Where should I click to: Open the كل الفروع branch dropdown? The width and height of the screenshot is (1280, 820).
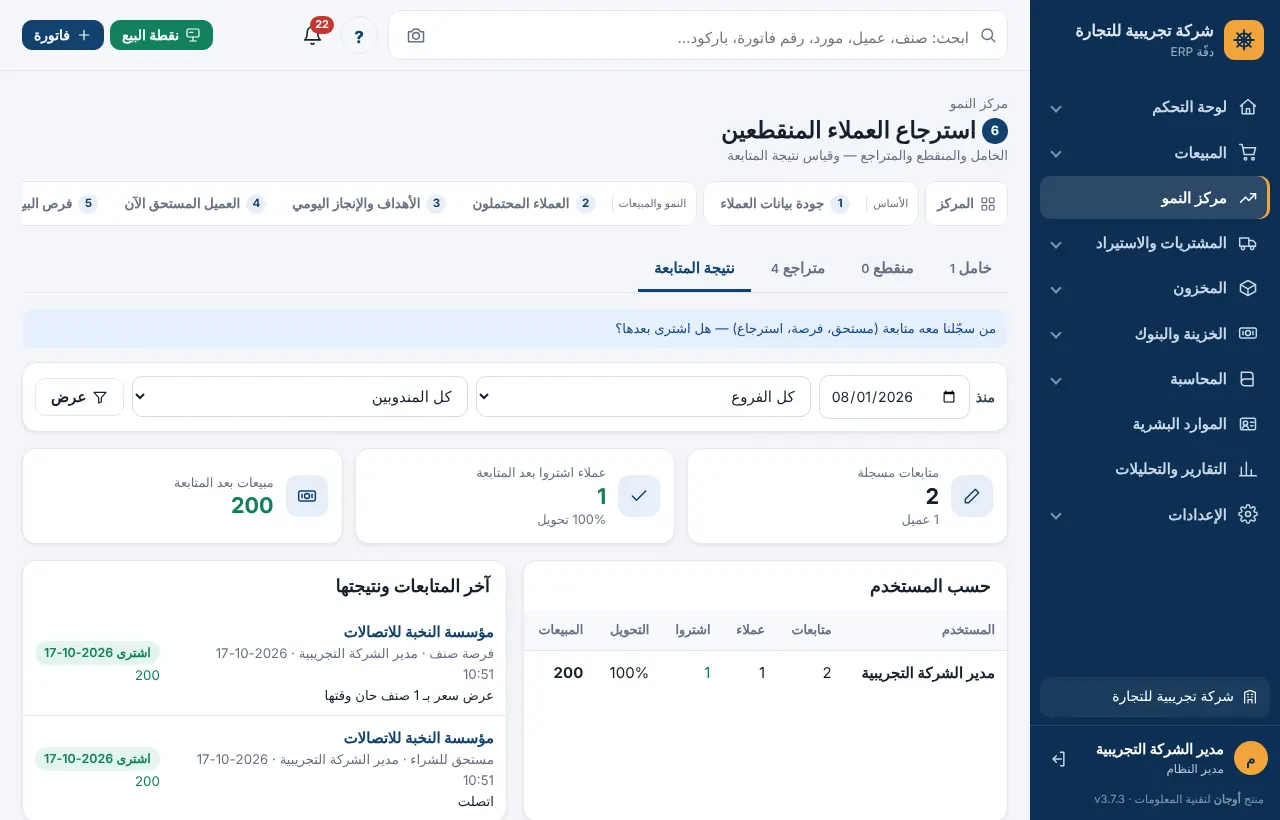[x=643, y=397]
